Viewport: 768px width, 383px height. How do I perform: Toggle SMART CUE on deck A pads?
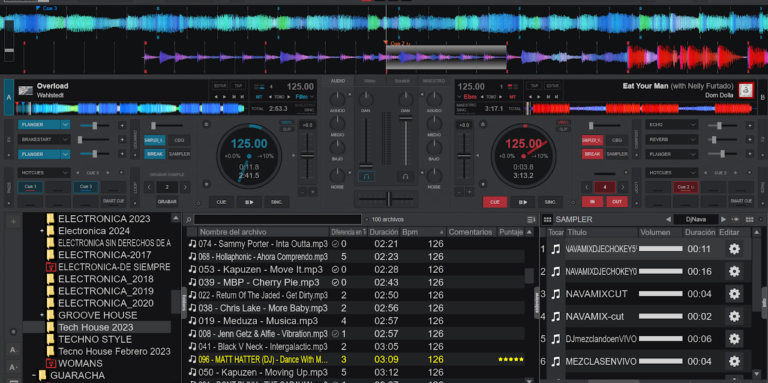(114, 201)
